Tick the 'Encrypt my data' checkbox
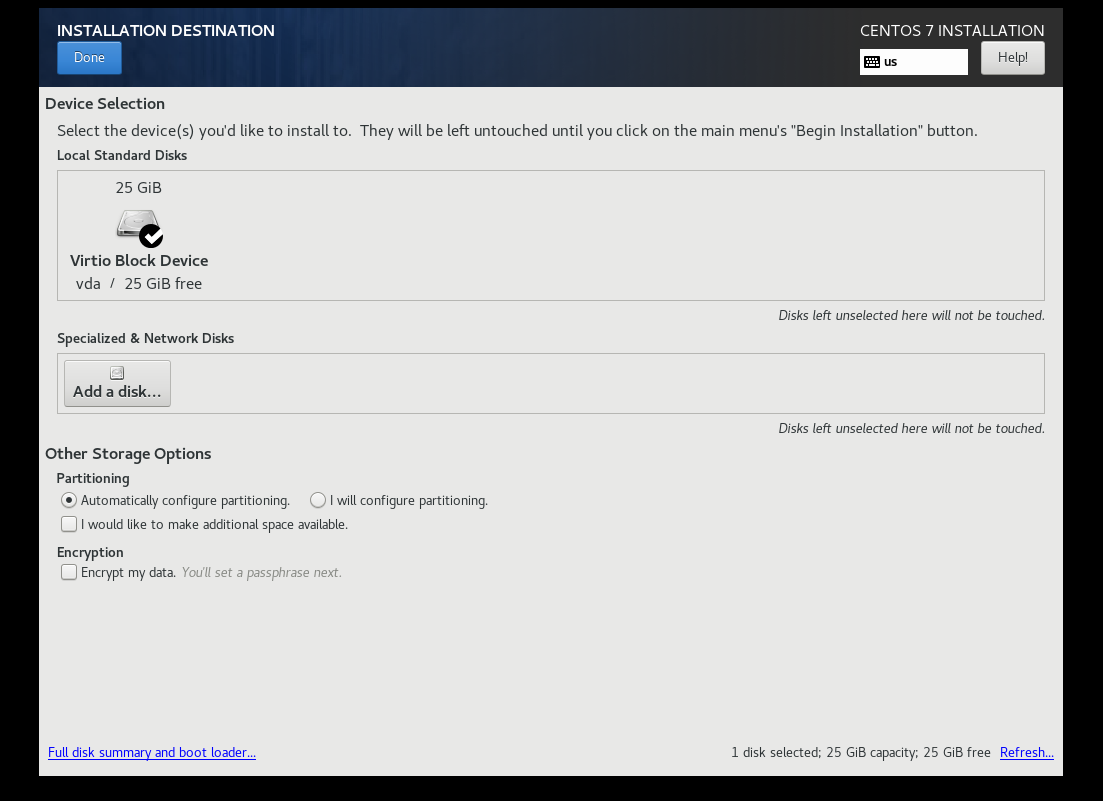 pos(68,572)
